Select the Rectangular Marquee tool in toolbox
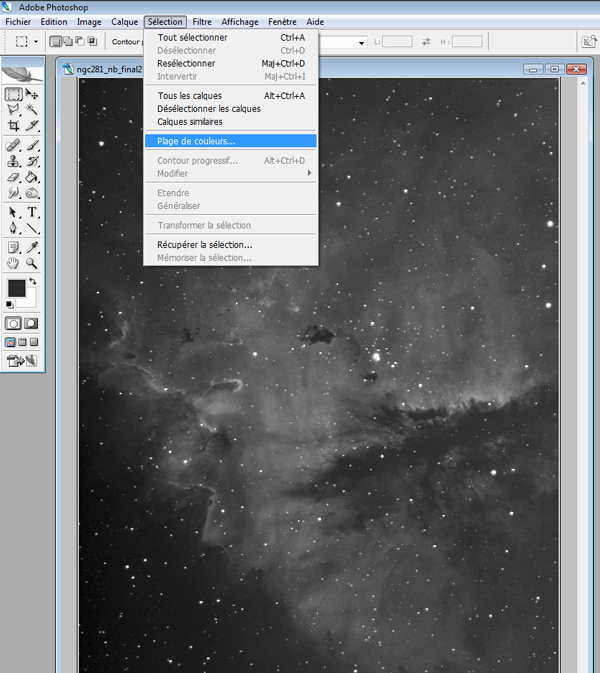600x673 pixels. [x=13, y=94]
